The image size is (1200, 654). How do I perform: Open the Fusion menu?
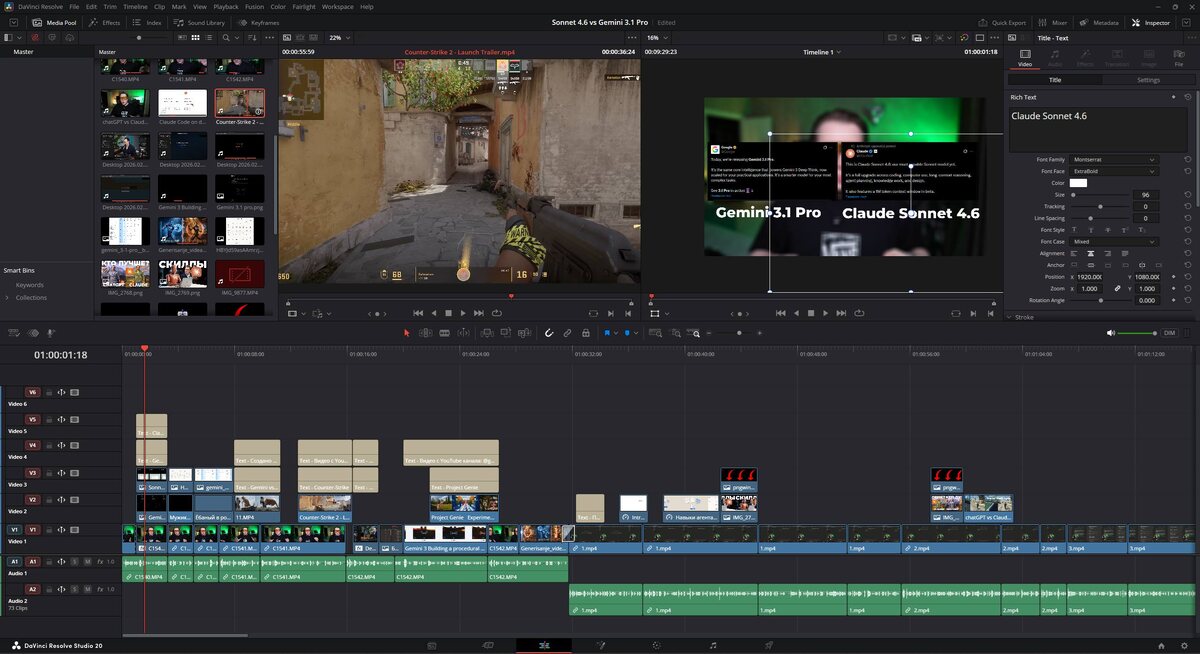254,6
